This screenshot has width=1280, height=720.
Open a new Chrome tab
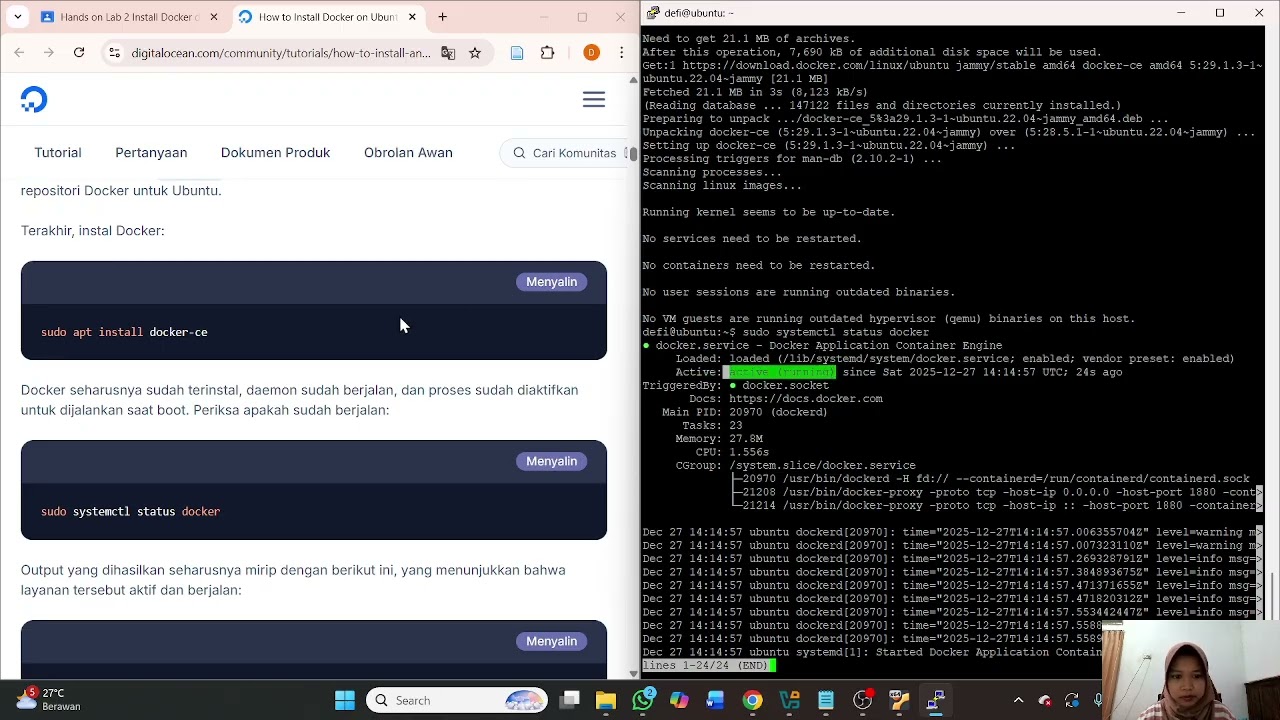point(443,17)
